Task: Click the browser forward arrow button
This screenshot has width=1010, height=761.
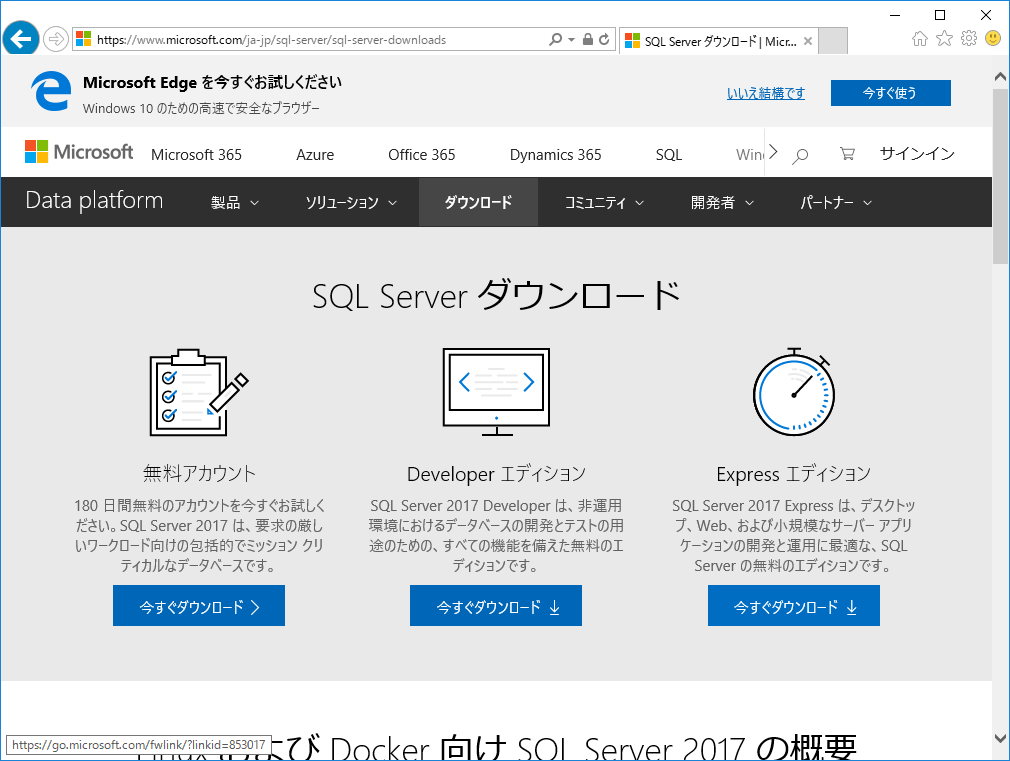Action: [56, 39]
